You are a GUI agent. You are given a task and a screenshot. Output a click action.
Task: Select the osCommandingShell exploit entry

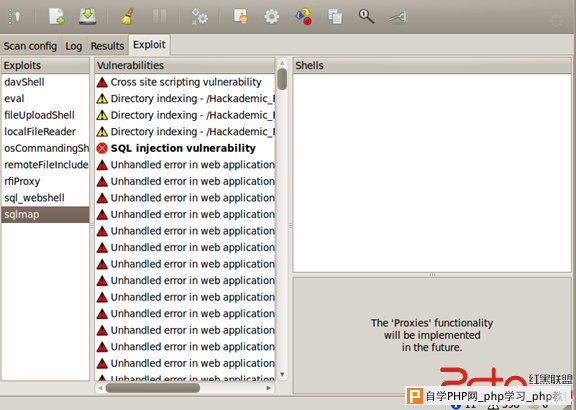[45, 148]
